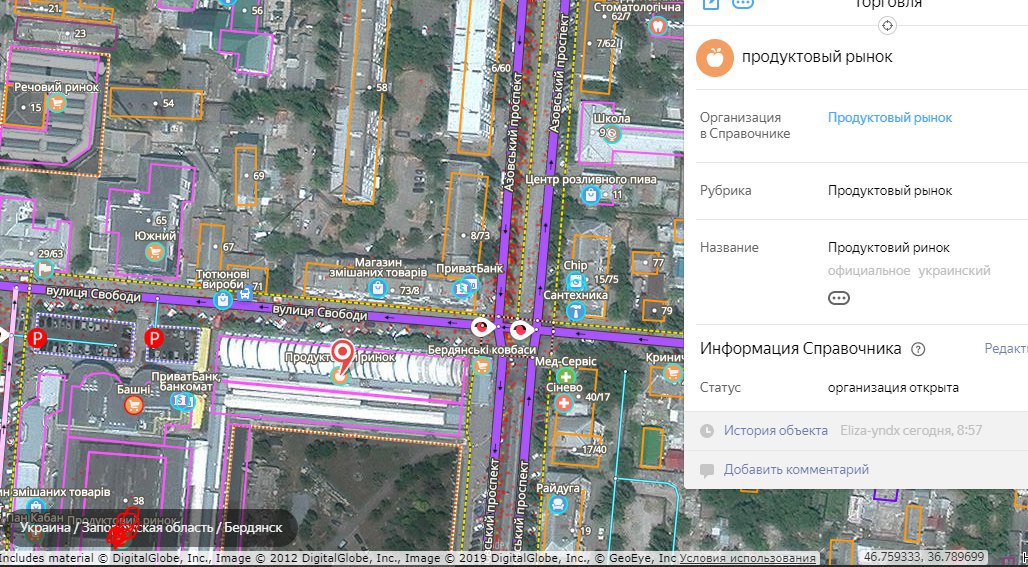Click the Тютюнові вироби shop bag icon
The image size is (1028, 567).
223,300
